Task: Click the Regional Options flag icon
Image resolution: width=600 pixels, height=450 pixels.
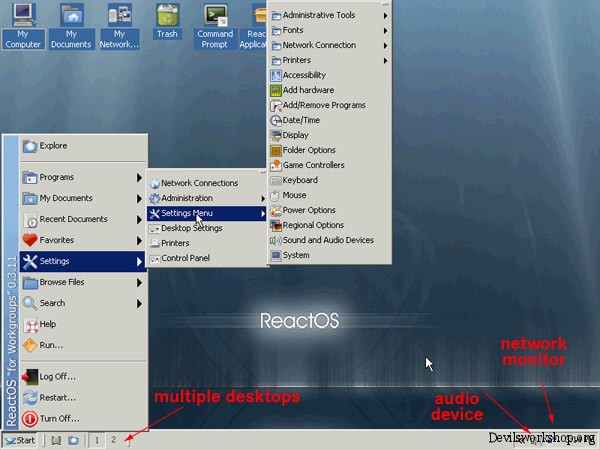Action: click(x=276, y=225)
